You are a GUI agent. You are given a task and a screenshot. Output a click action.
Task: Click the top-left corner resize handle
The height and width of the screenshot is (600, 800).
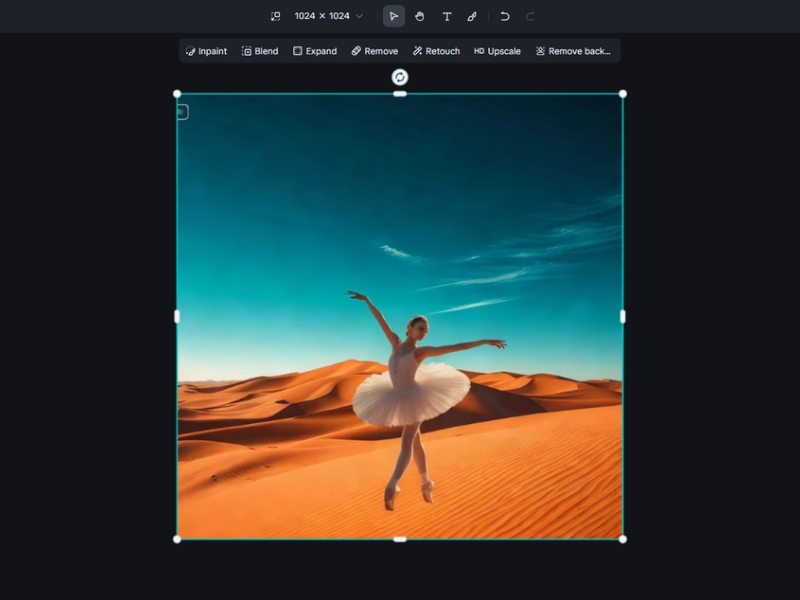click(177, 94)
